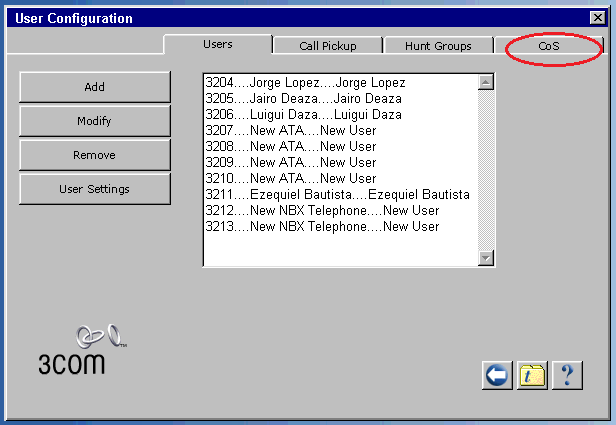Switch to the Users tab
The image size is (616, 425).
[x=217, y=44]
